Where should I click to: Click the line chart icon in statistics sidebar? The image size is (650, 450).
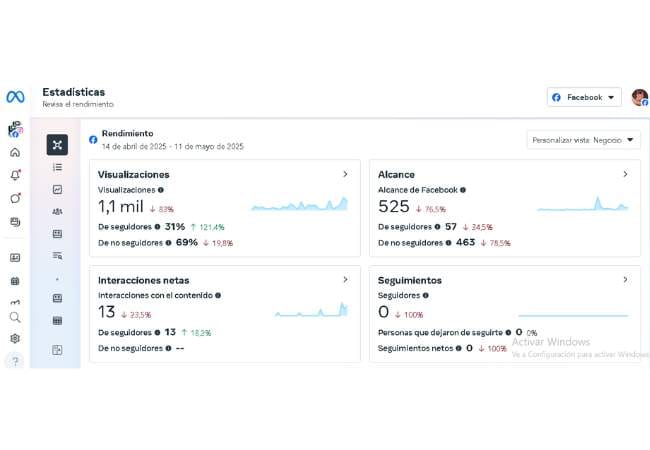[x=57, y=189]
